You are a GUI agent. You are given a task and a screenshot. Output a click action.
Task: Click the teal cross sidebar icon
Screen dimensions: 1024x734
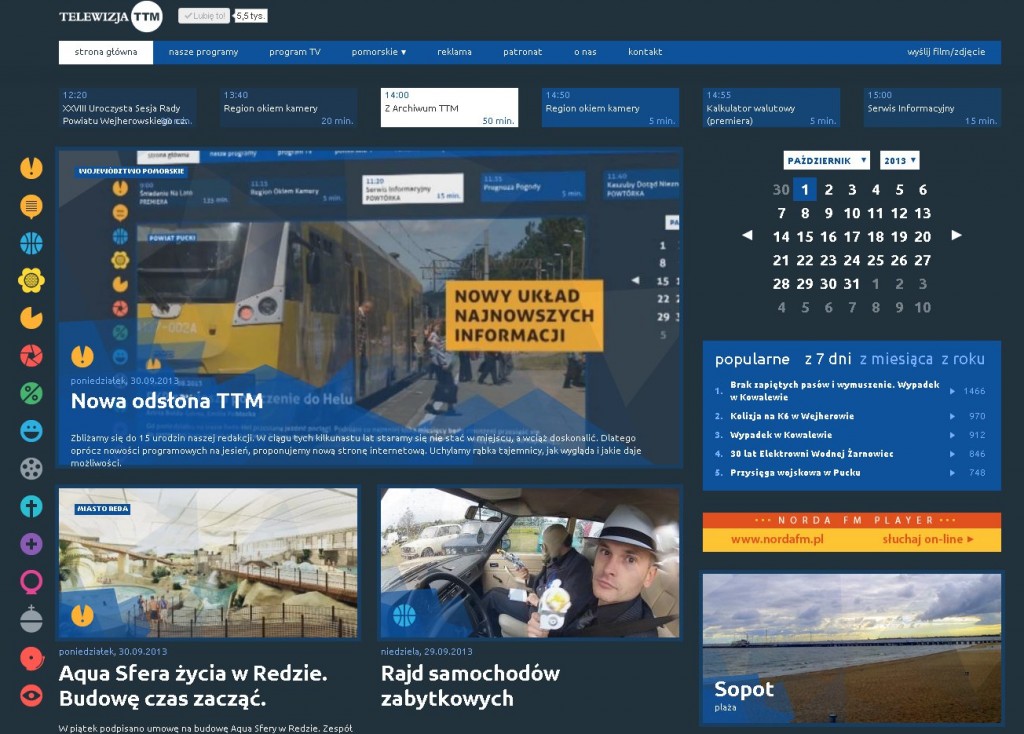pyautogui.click(x=31, y=506)
